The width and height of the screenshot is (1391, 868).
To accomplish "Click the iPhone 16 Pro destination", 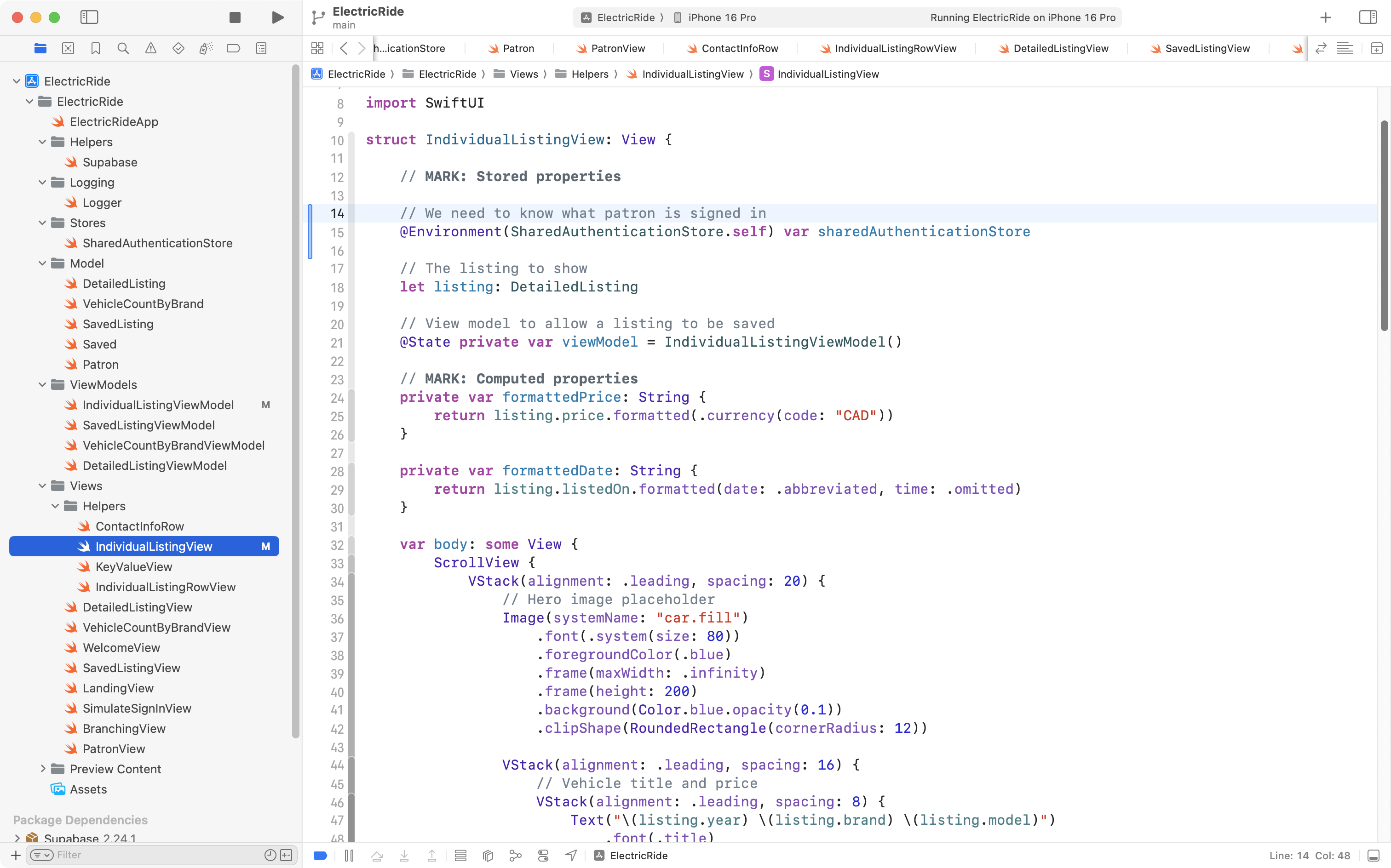I will click(721, 17).
